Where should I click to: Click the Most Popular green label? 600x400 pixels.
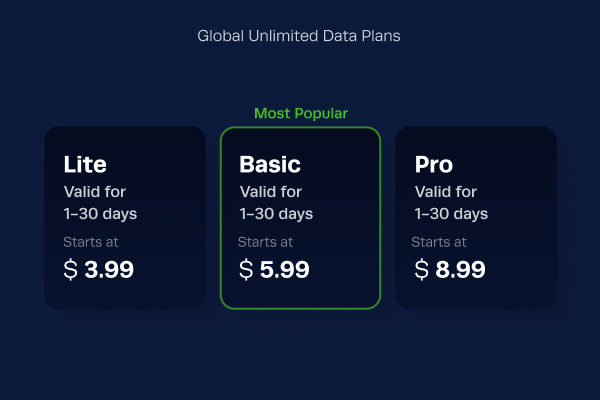coord(301,113)
